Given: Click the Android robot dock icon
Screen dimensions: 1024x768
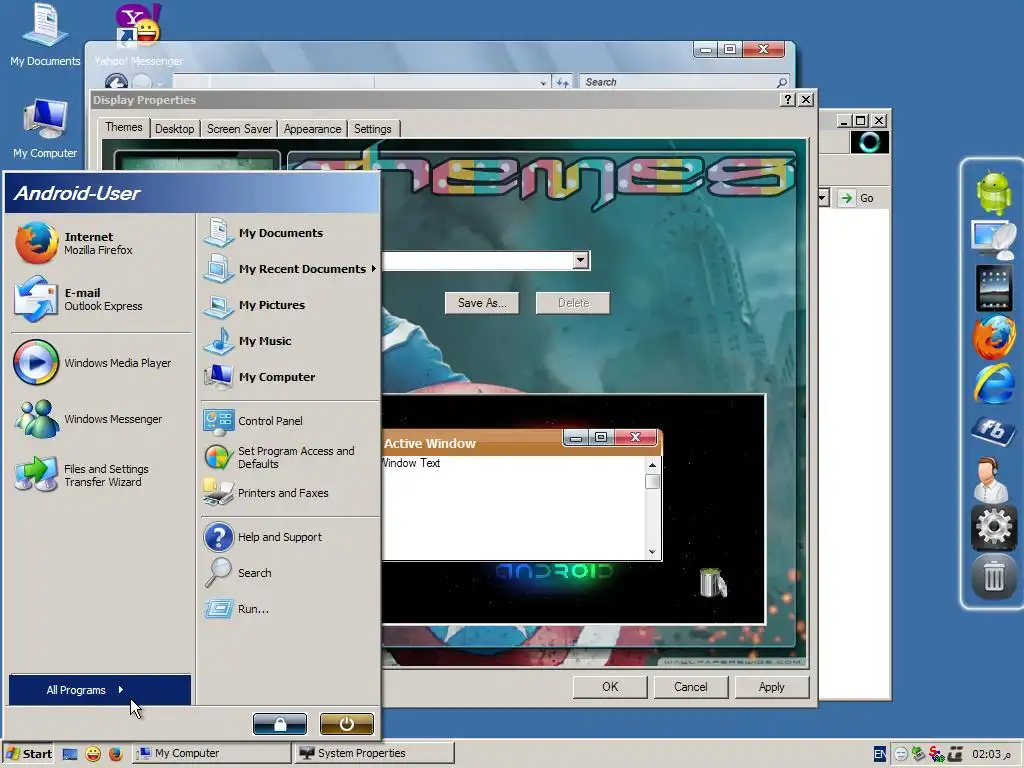Looking at the screenshot, I should (x=993, y=193).
